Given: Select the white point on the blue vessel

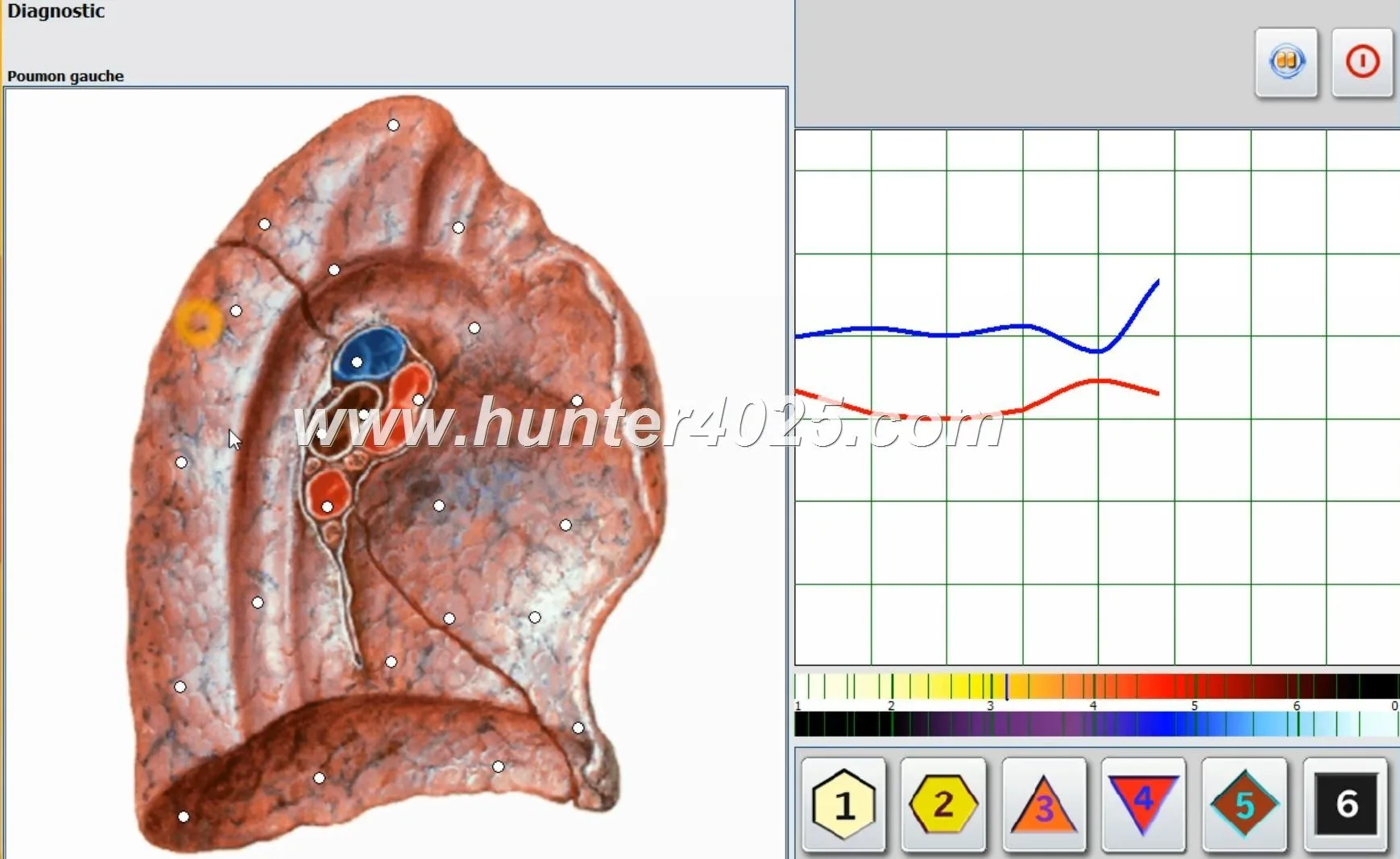Looking at the screenshot, I should point(357,362).
